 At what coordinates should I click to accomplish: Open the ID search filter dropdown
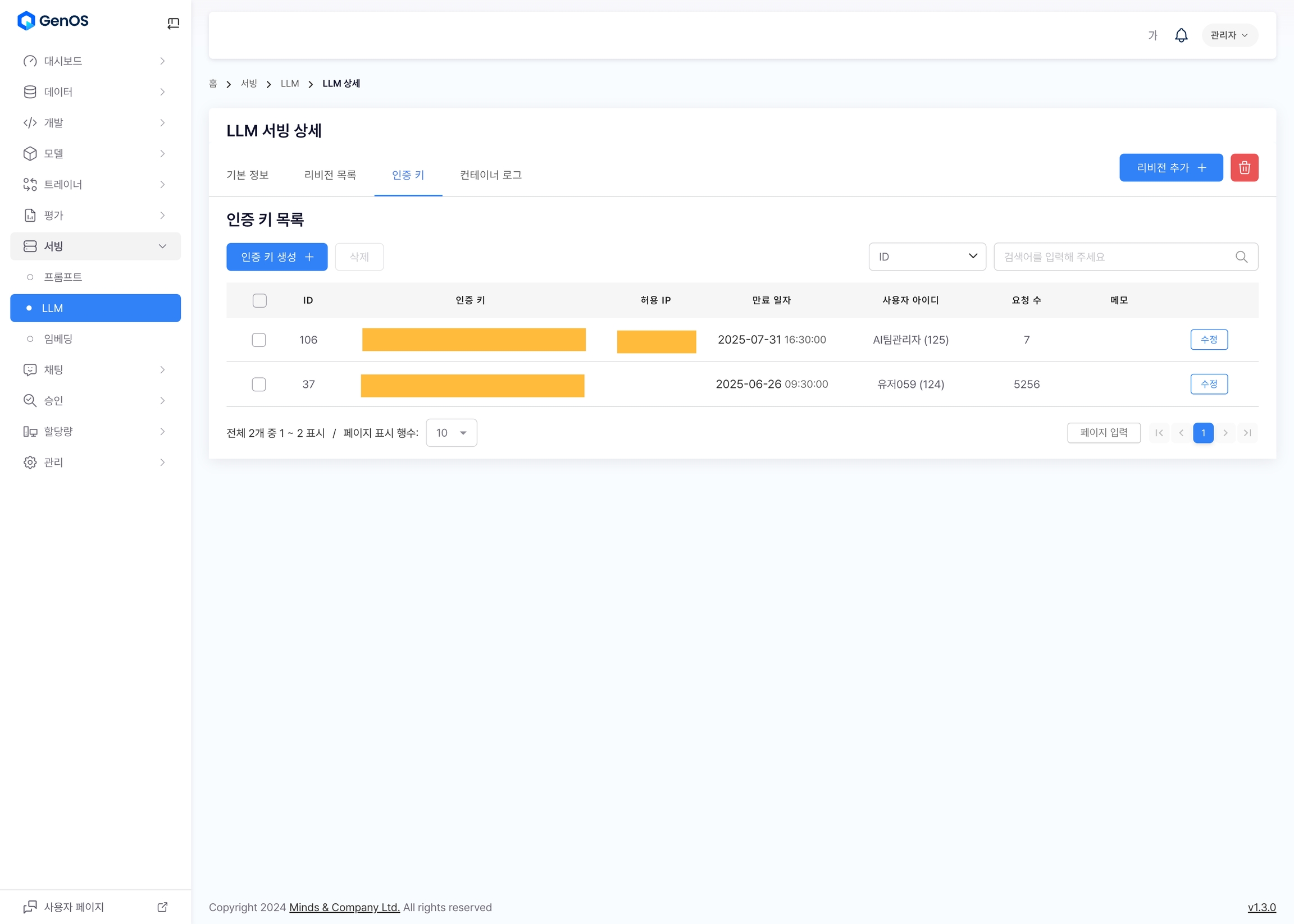click(x=927, y=257)
